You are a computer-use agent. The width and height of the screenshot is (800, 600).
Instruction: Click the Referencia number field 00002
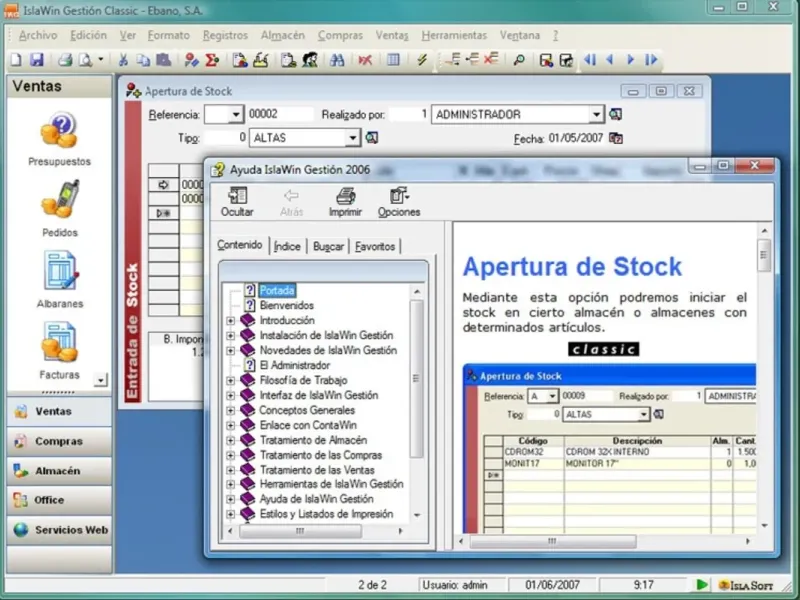point(280,114)
